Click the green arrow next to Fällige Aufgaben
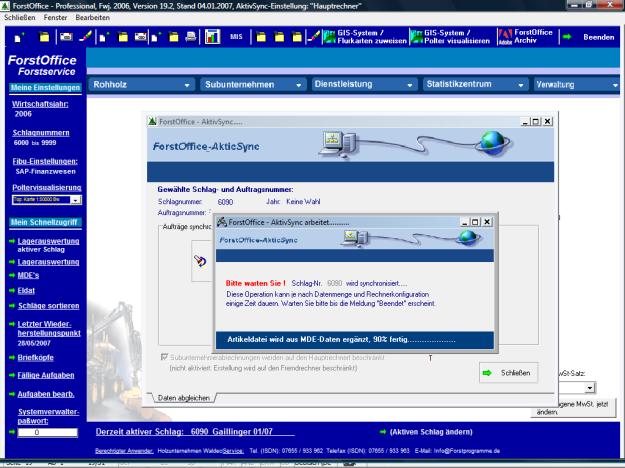Screen dimensions: 625x468 [x=12, y=375]
